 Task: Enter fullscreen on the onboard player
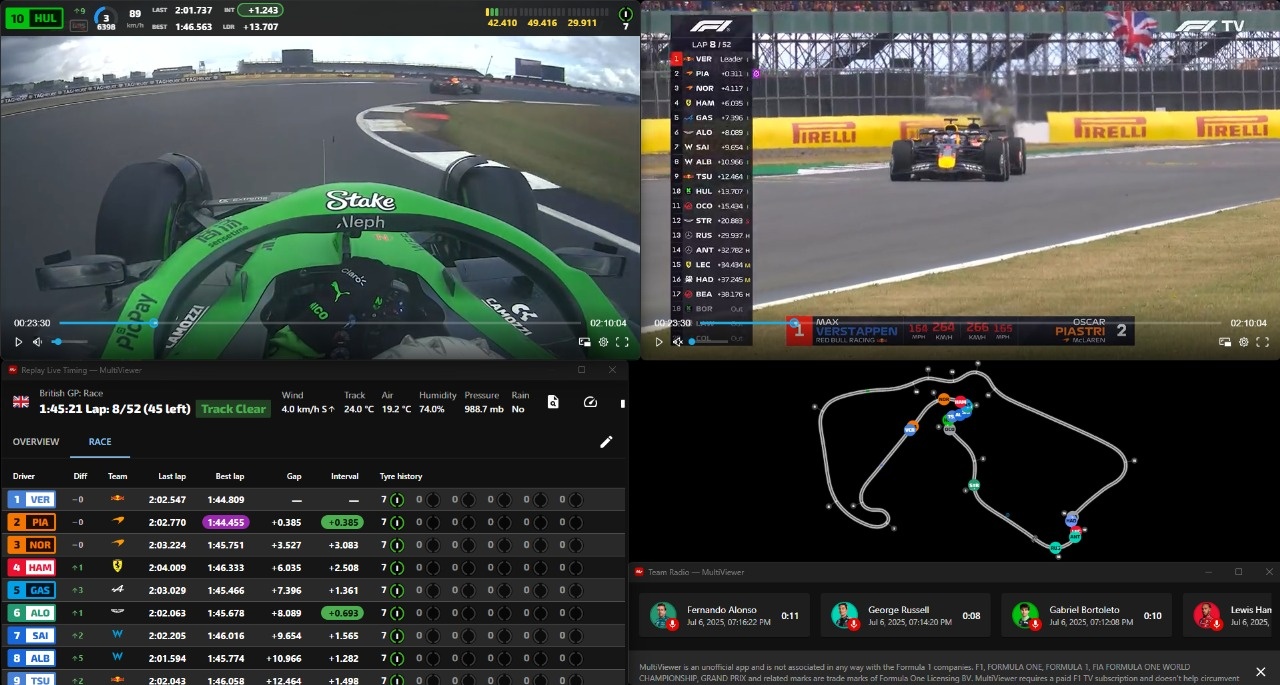(x=622, y=342)
